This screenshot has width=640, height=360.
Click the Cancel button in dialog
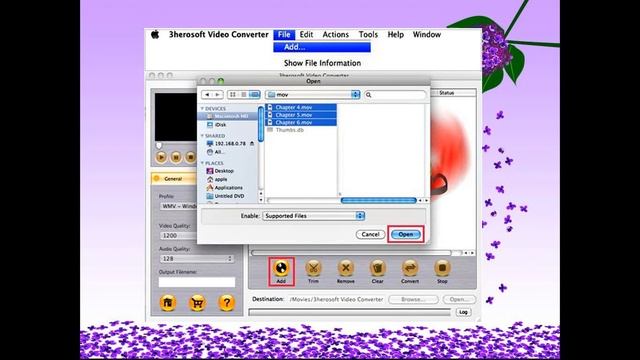coord(370,234)
